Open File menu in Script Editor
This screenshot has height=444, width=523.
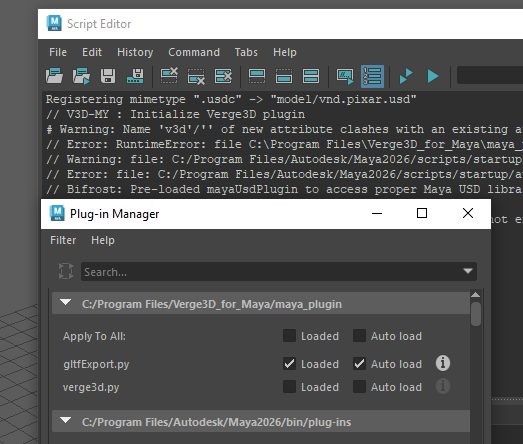click(58, 52)
